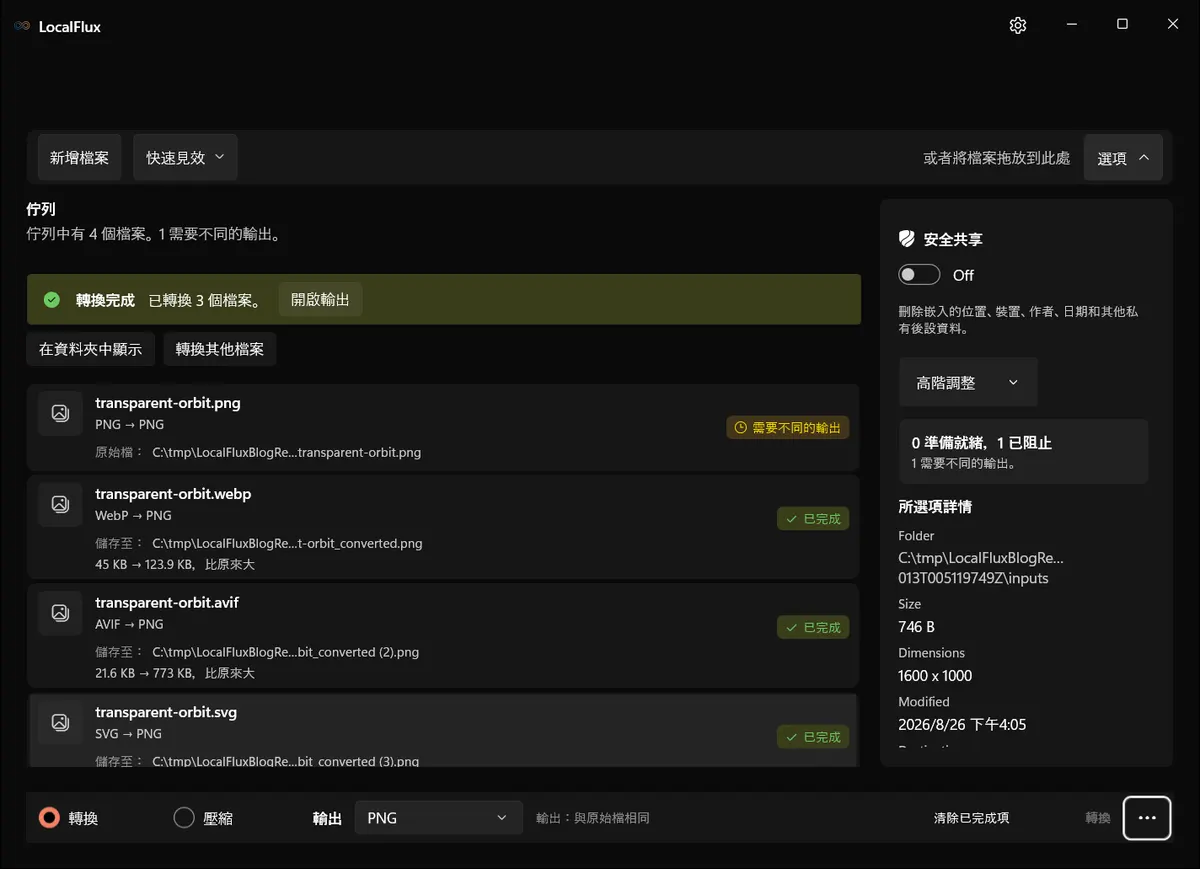This screenshot has height=869, width=1200.
Task: Click the green checkmark in 轉換完成 banner
Action: pos(52,300)
